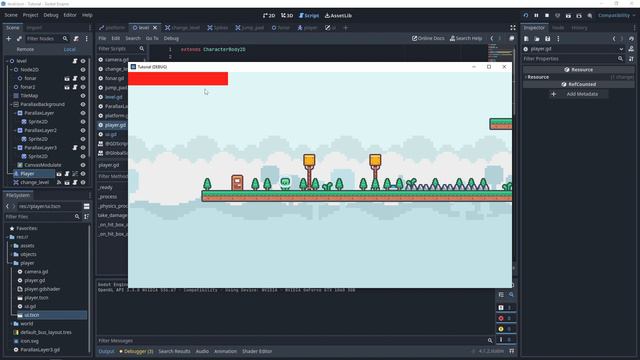
Task: Open property tools icon beside filter
Action: coord(631,59)
